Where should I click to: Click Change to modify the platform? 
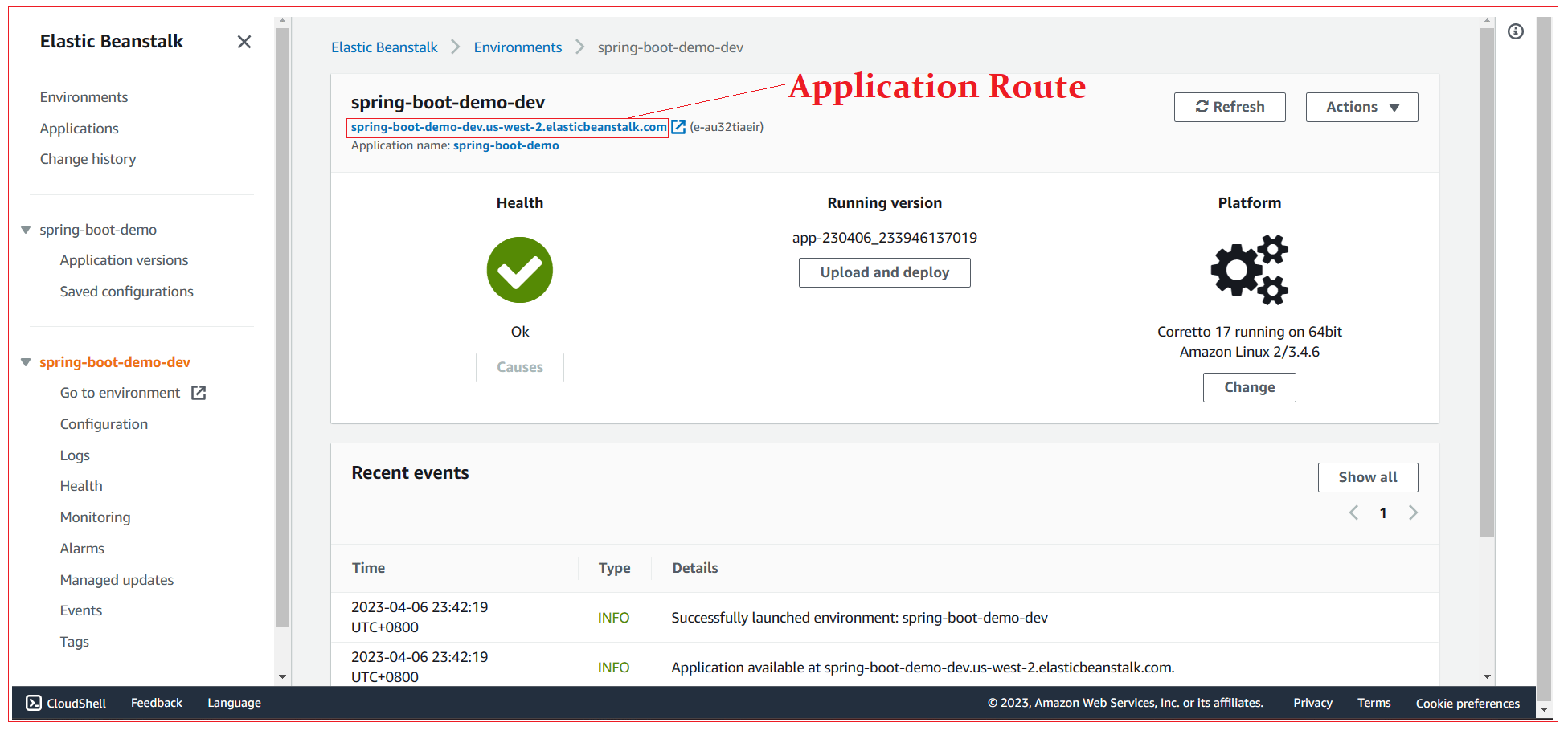[1249, 387]
